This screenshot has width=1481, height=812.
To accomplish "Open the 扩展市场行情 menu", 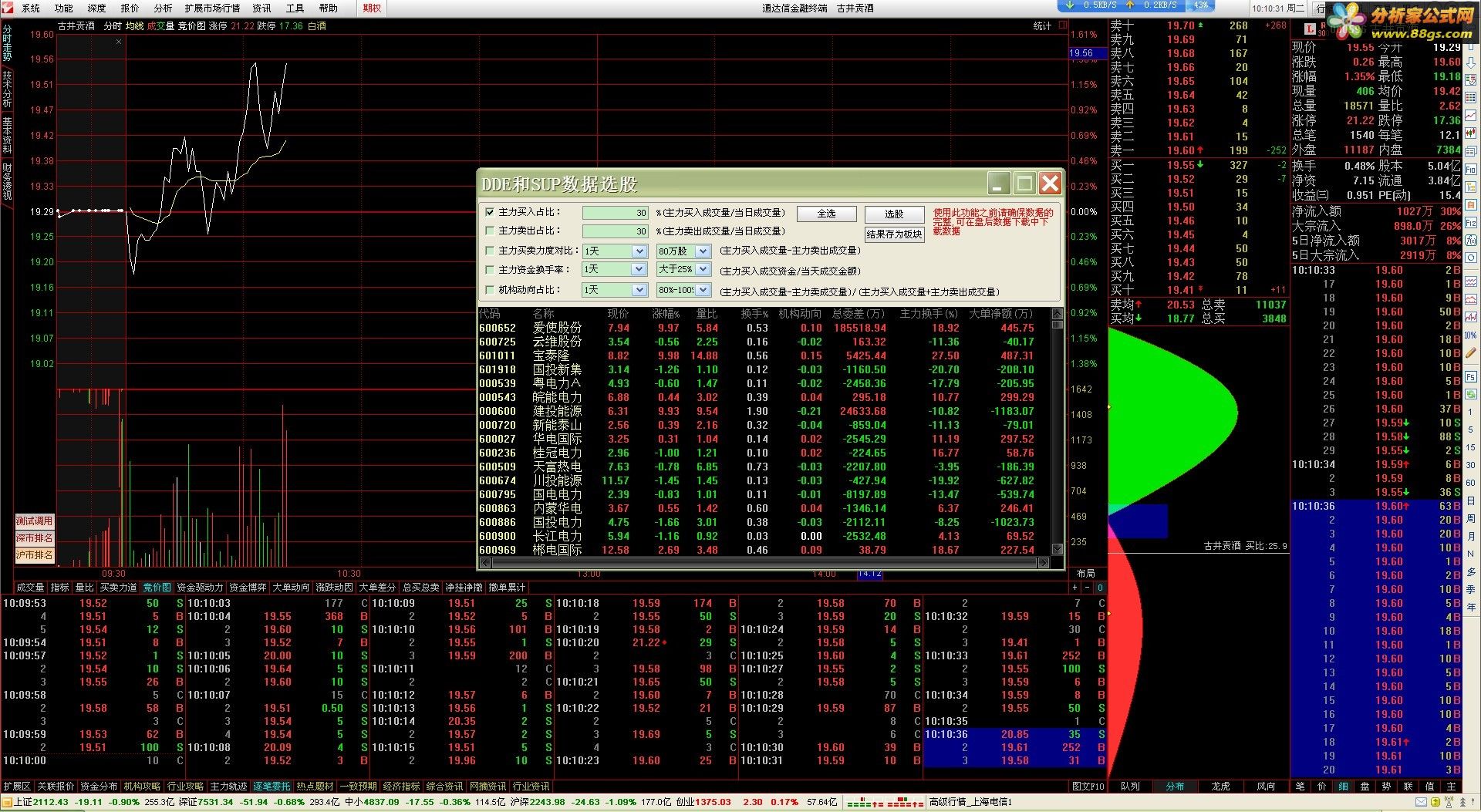I will click(212, 8).
